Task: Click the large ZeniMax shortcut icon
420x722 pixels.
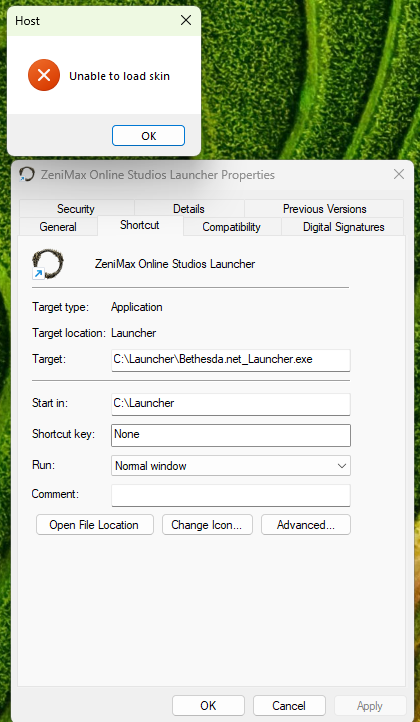Action: click(x=47, y=264)
